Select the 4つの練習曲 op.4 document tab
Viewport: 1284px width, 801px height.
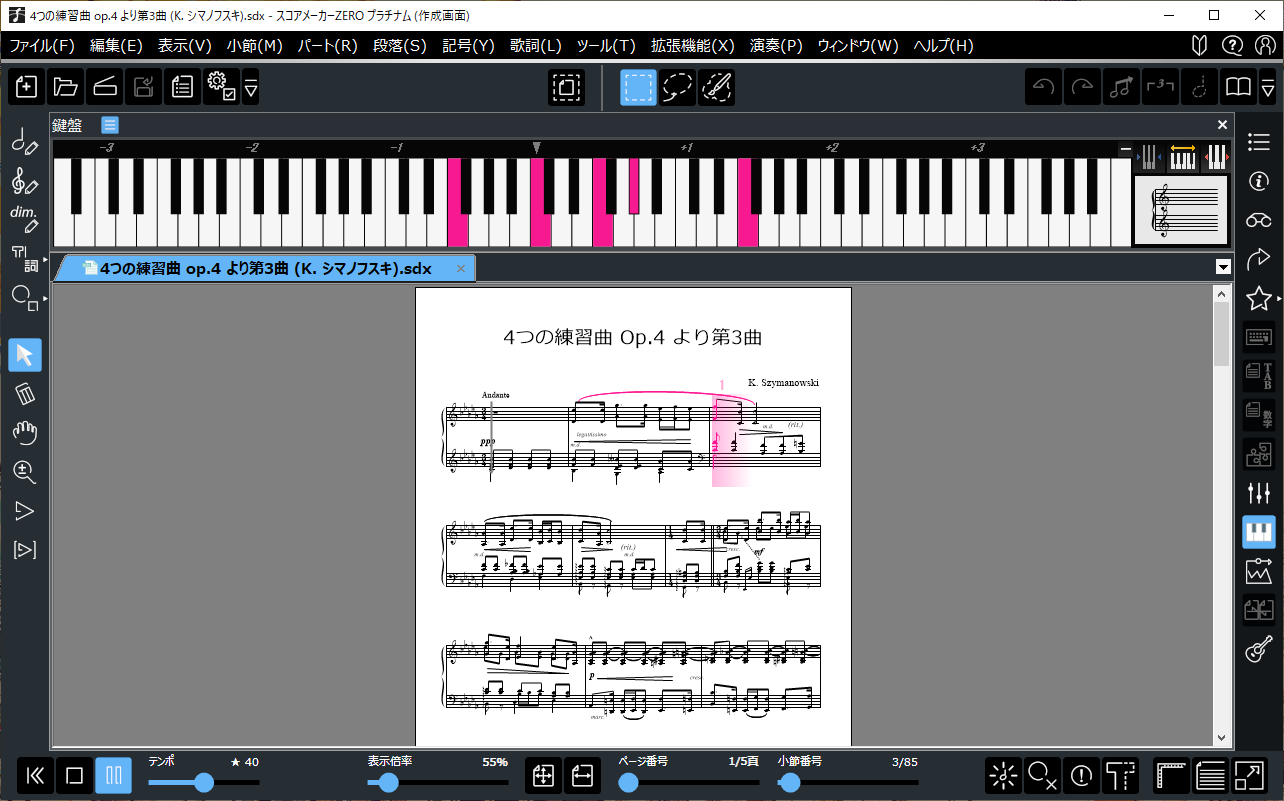(265, 268)
